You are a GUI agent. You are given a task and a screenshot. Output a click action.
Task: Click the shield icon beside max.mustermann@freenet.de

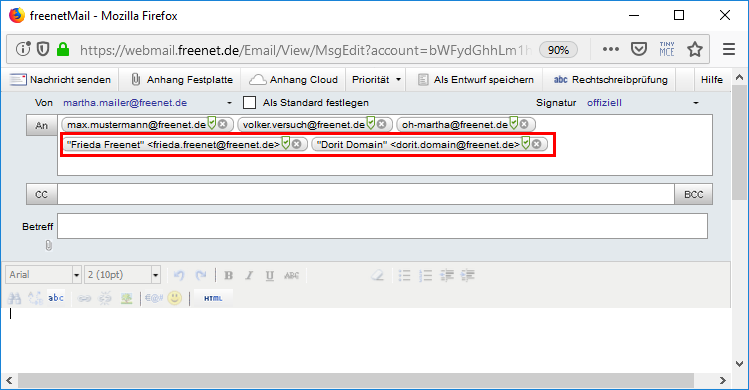click(212, 123)
